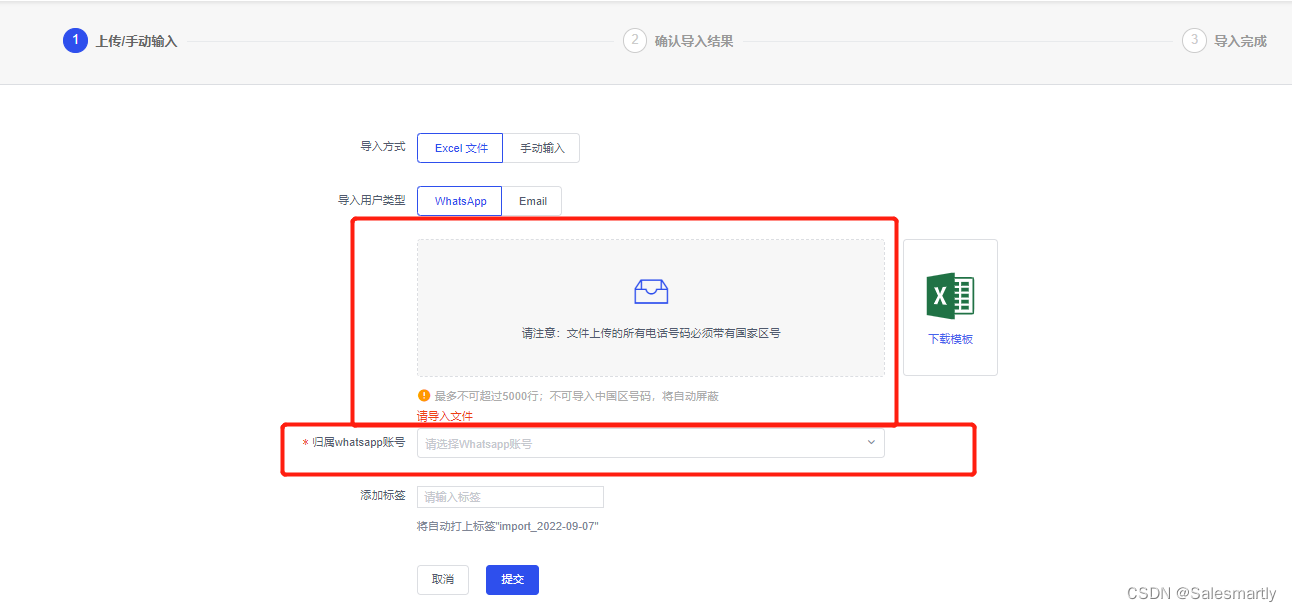Viewport: 1292px width, 612px height.
Task: Choose WhatsApp as import user type
Action: pyautogui.click(x=460, y=201)
